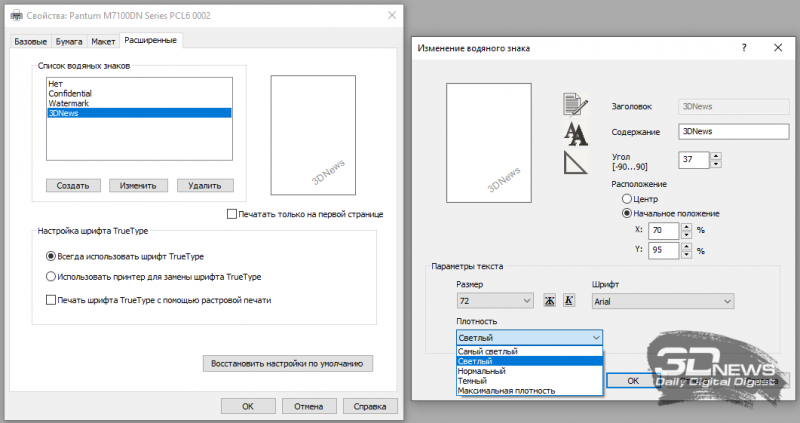Expand the Шрифт Arial font dropdown
Image resolution: width=800 pixels, height=423 pixels.
pyautogui.click(x=662, y=301)
